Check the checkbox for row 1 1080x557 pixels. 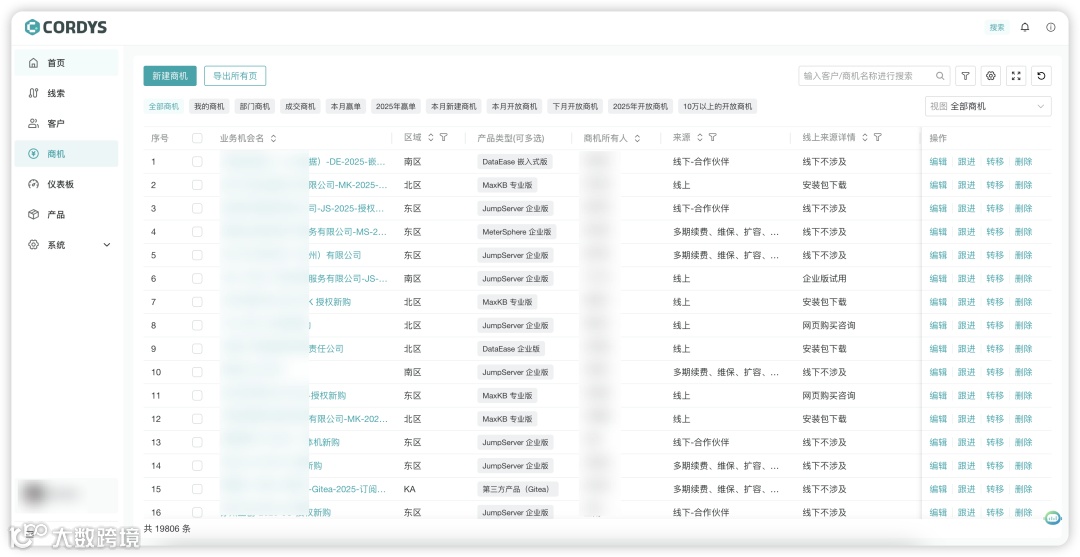[197, 162]
